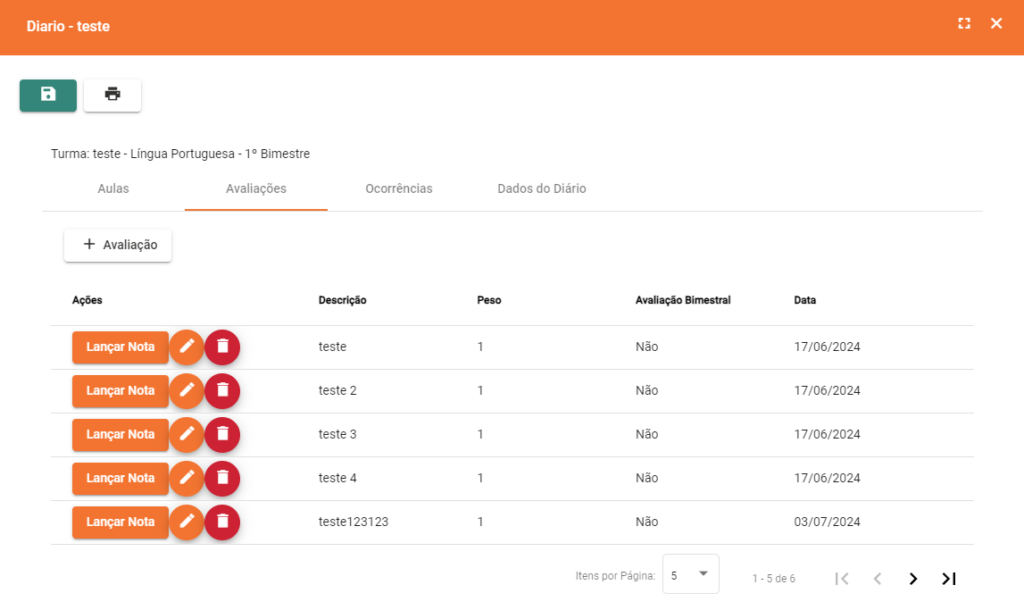Click the Descrição column header
1024x610 pixels.
tap(342, 300)
